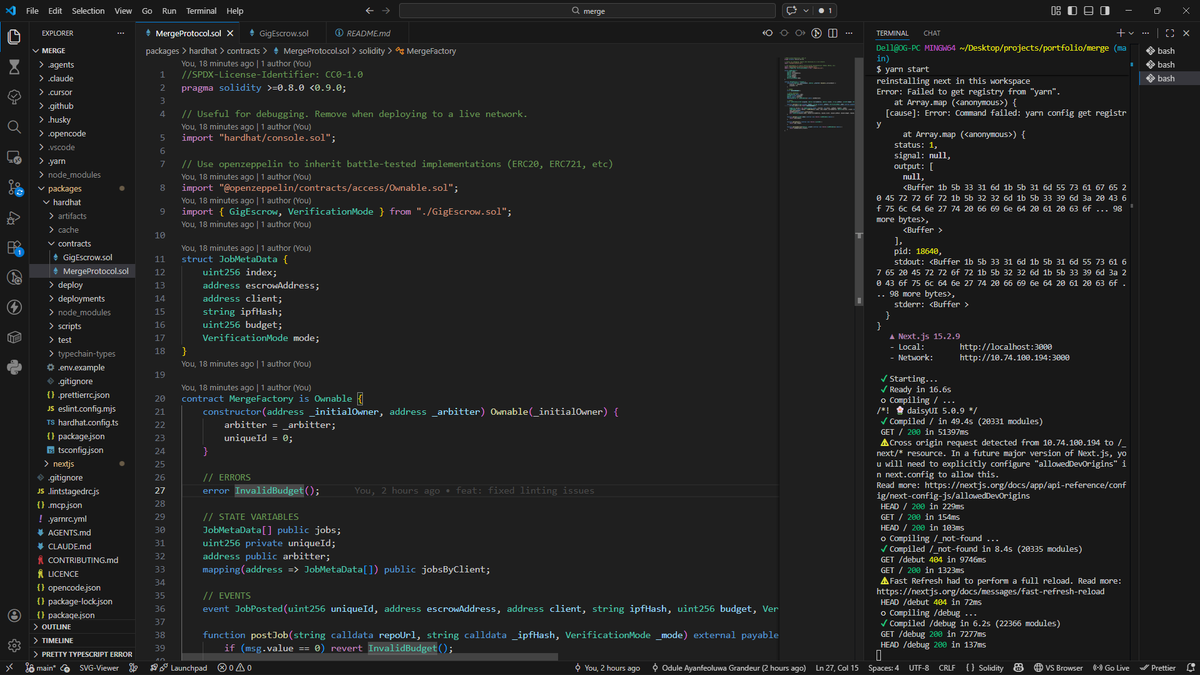The image size is (1200, 675).
Task: Open the Terminal menu
Action: coord(201,10)
